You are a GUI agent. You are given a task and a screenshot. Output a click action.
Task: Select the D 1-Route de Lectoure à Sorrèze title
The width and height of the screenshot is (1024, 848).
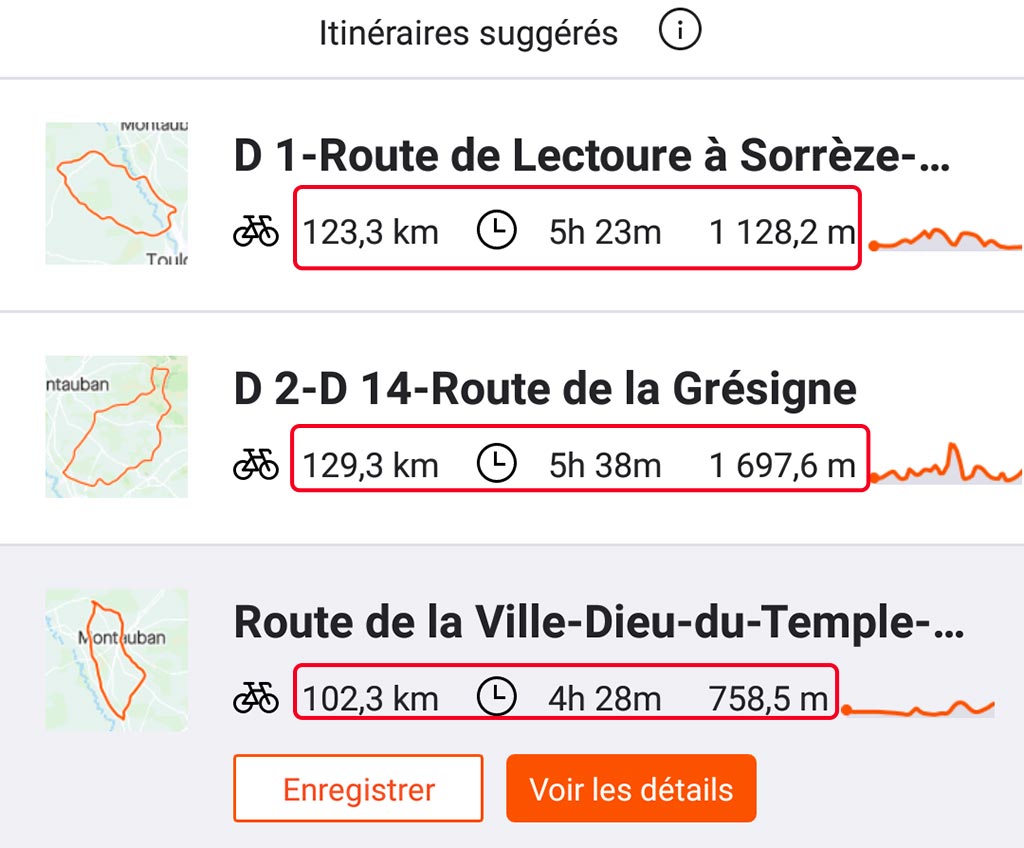coord(592,155)
